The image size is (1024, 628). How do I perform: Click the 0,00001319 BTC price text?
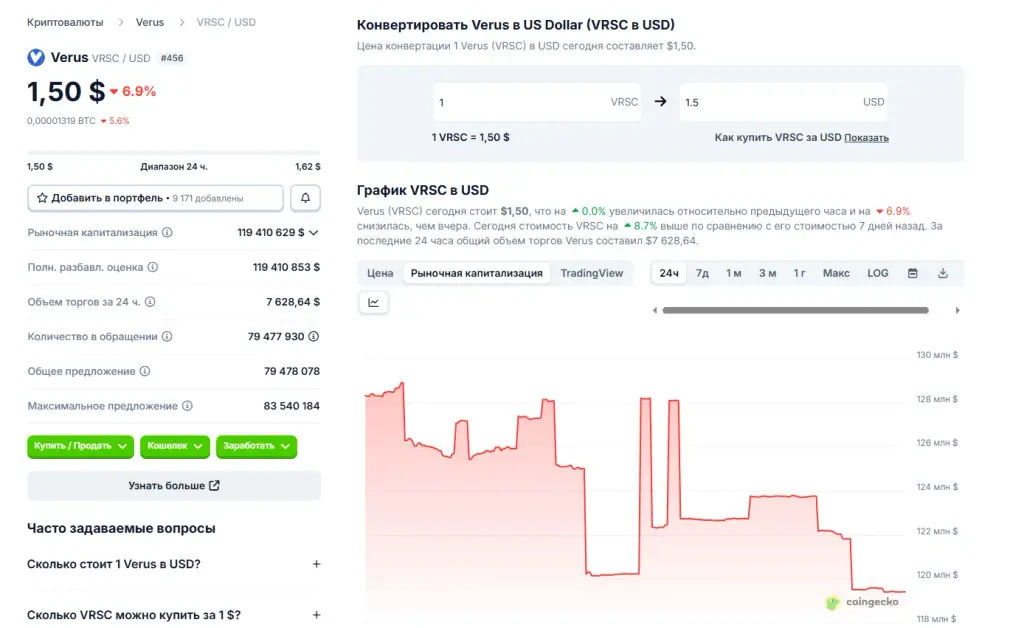(x=61, y=121)
